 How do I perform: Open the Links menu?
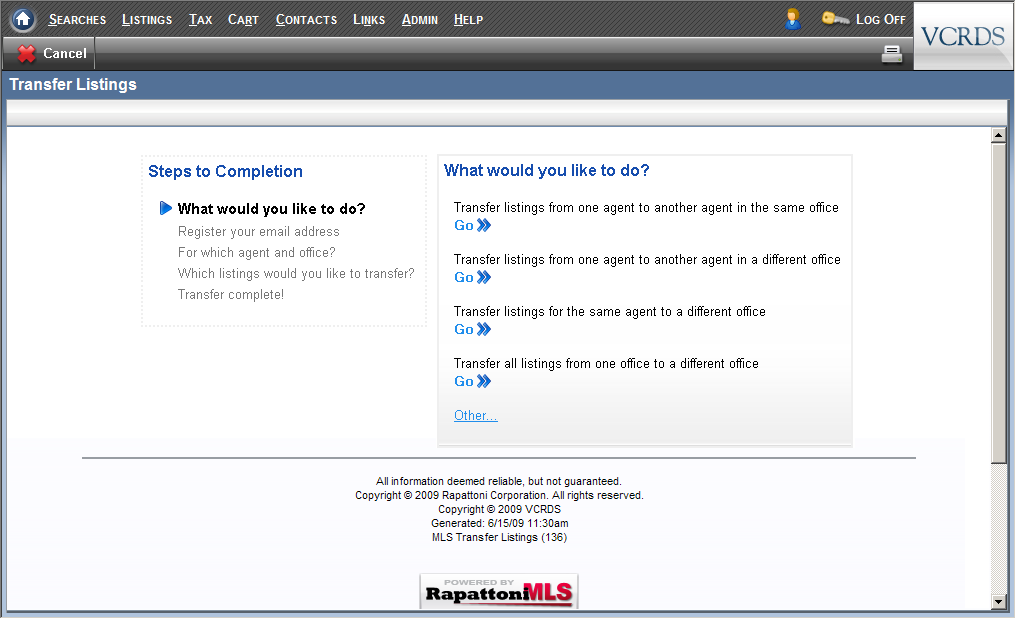coord(369,20)
